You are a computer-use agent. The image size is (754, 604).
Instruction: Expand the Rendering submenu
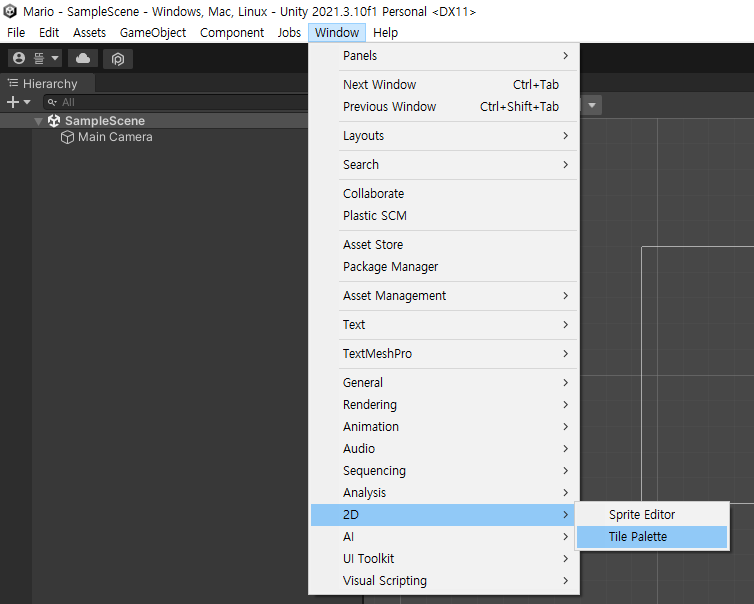(x=444, y=405)
